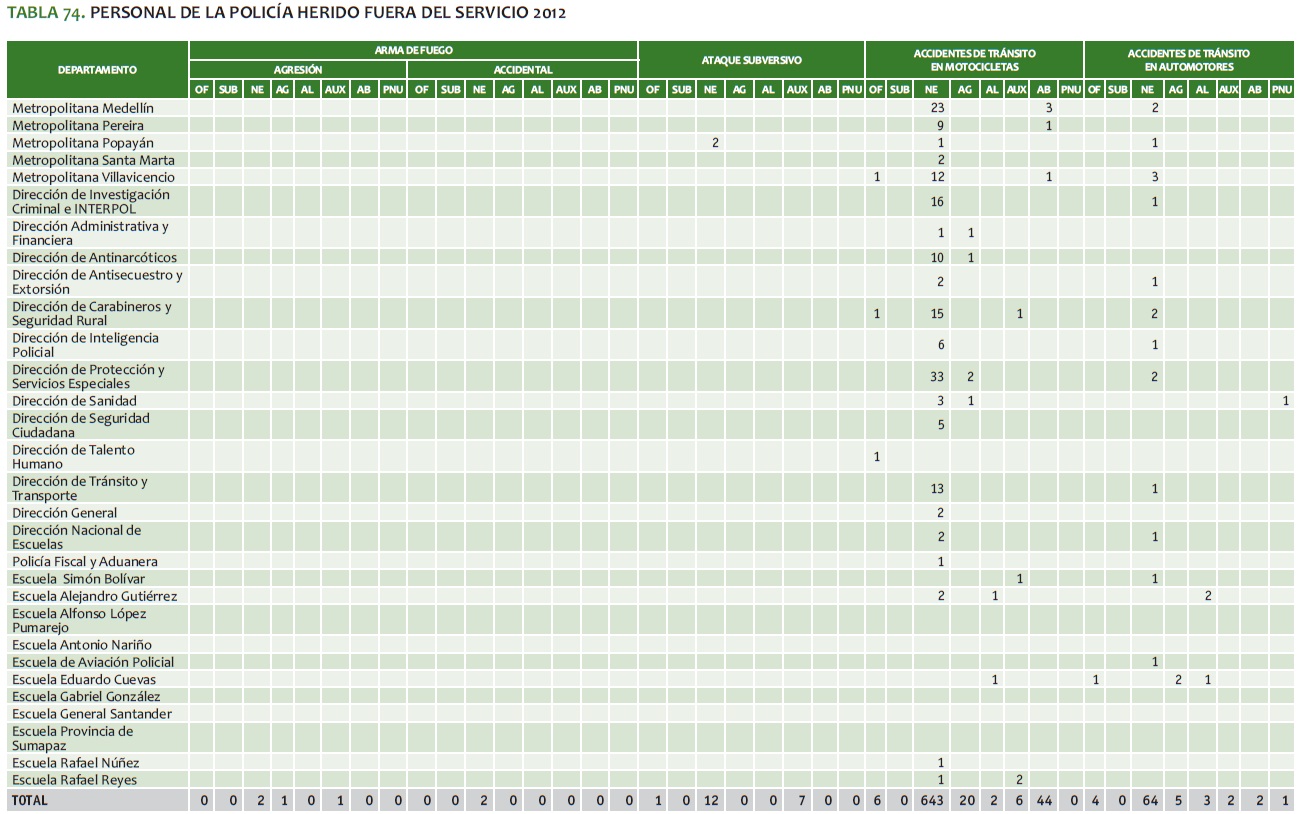Screen dimensions: 1299x814
Task: Select the ACCIDENTAL subheader
Action: point(522,70)
